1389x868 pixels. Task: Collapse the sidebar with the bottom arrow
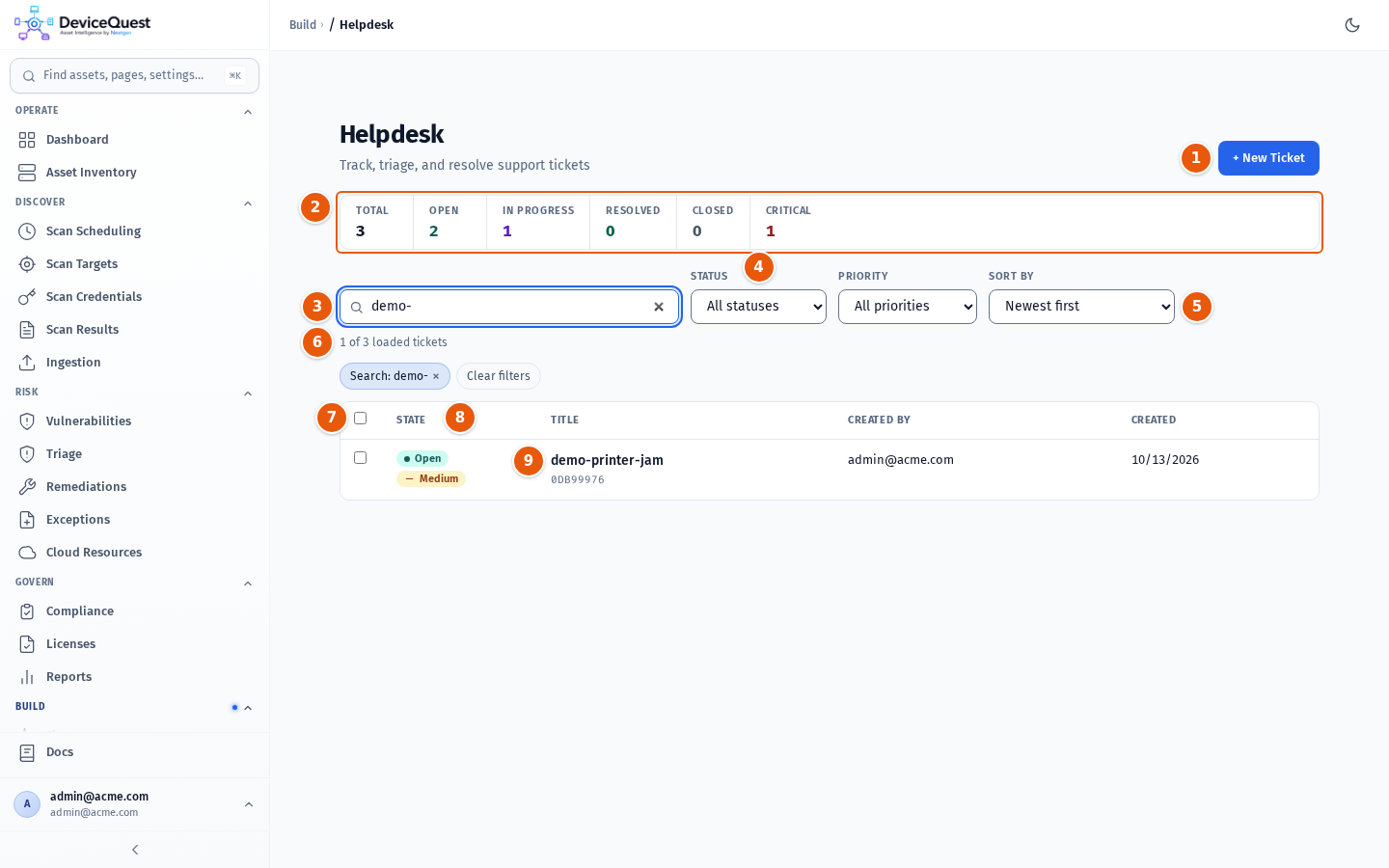coord(135,850)
